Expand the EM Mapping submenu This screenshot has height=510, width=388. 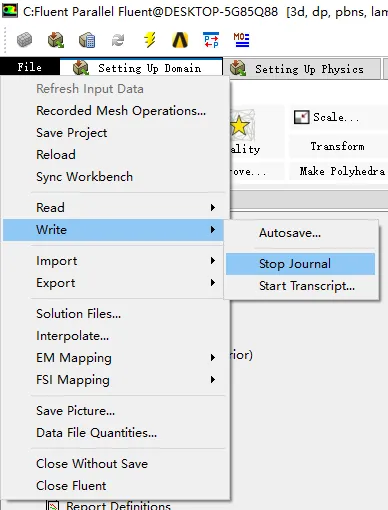click(x=213, y=358)
